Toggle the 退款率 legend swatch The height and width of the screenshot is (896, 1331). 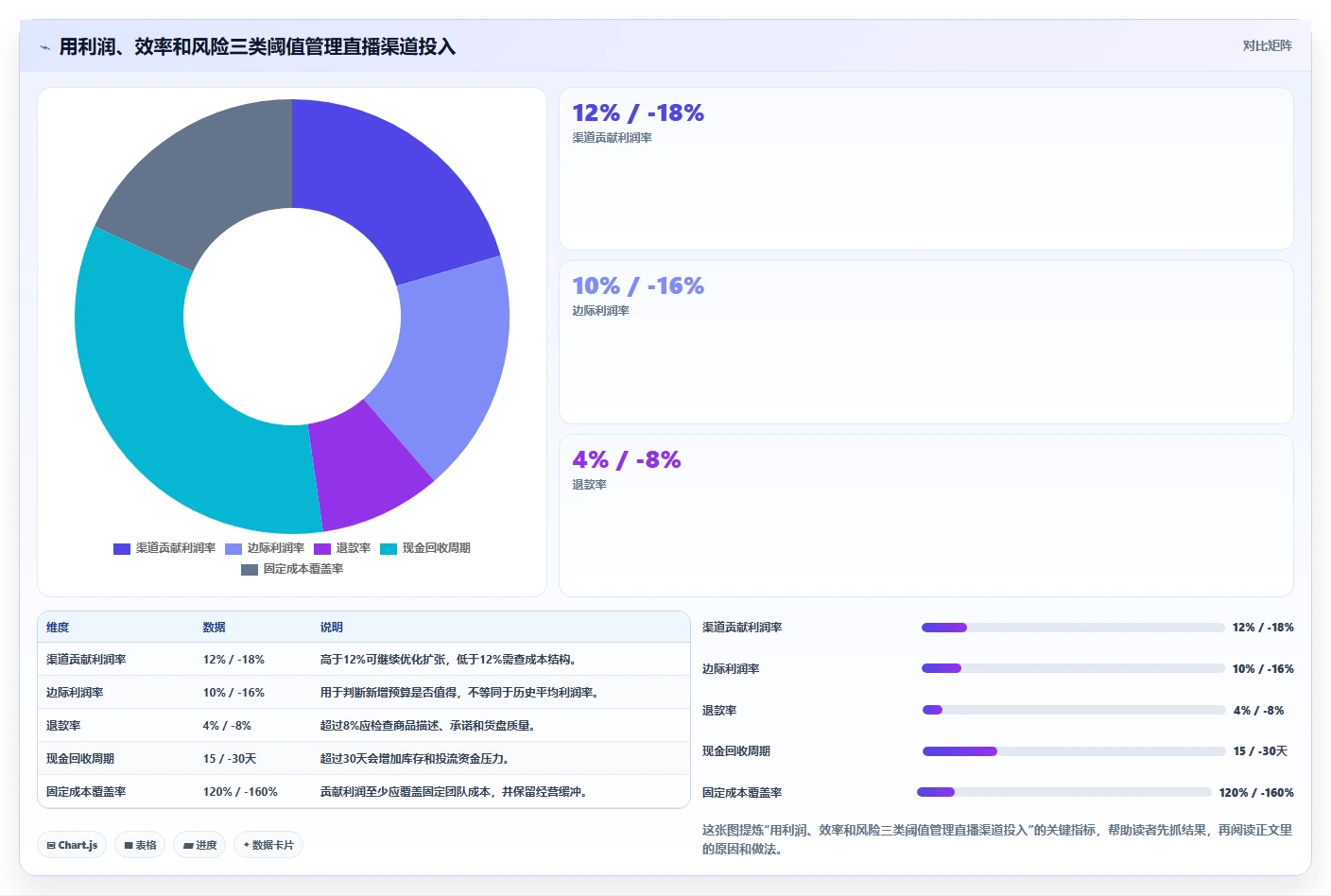pyautogui.click(x=322, y=548)
